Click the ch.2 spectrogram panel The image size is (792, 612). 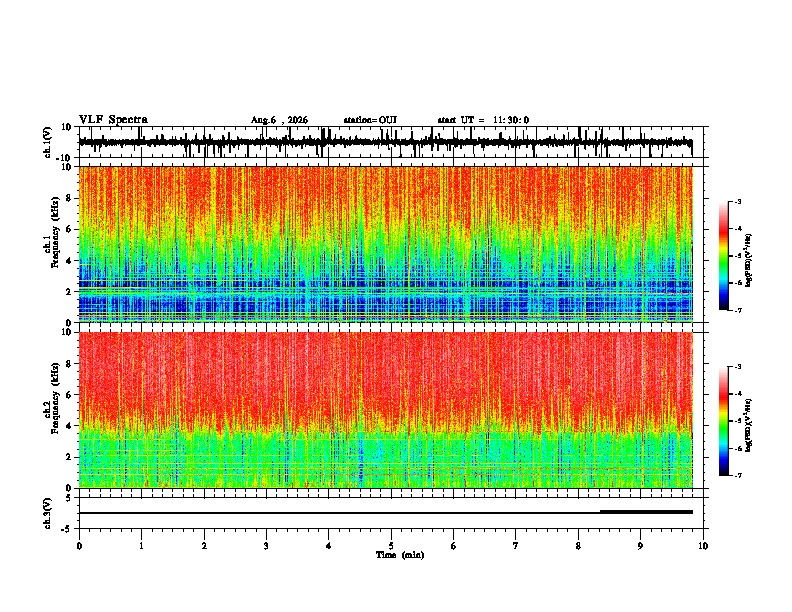coord(391,410)
